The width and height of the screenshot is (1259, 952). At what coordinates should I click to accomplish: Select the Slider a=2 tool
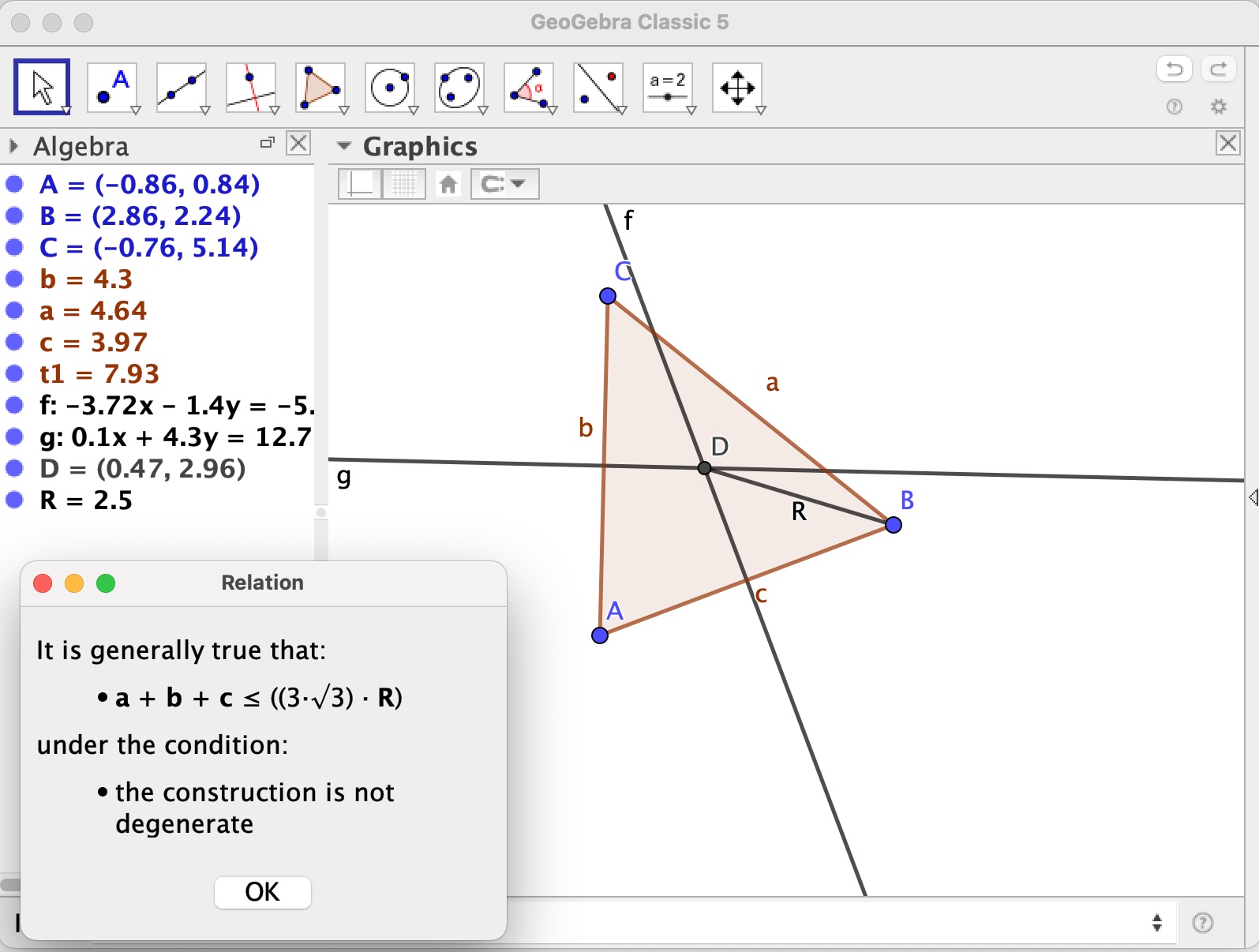pos(668,87)
